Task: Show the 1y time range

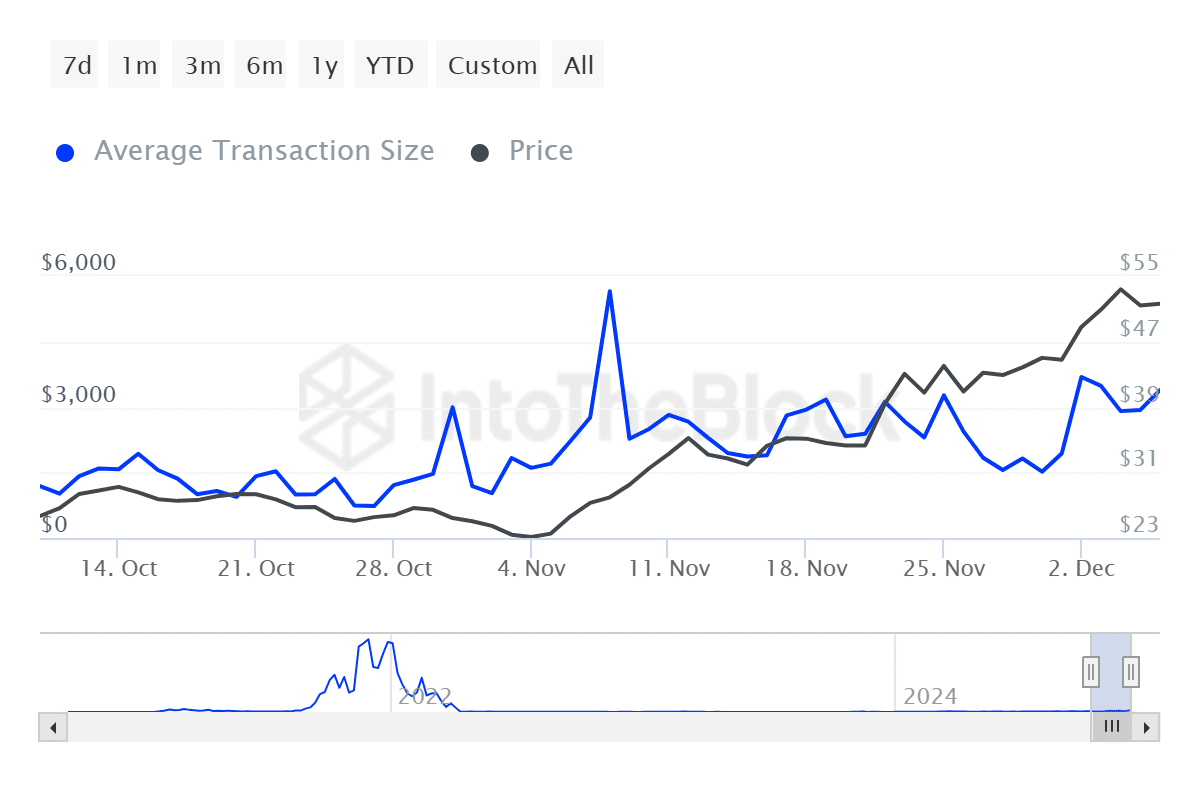Action: point(322,66)
